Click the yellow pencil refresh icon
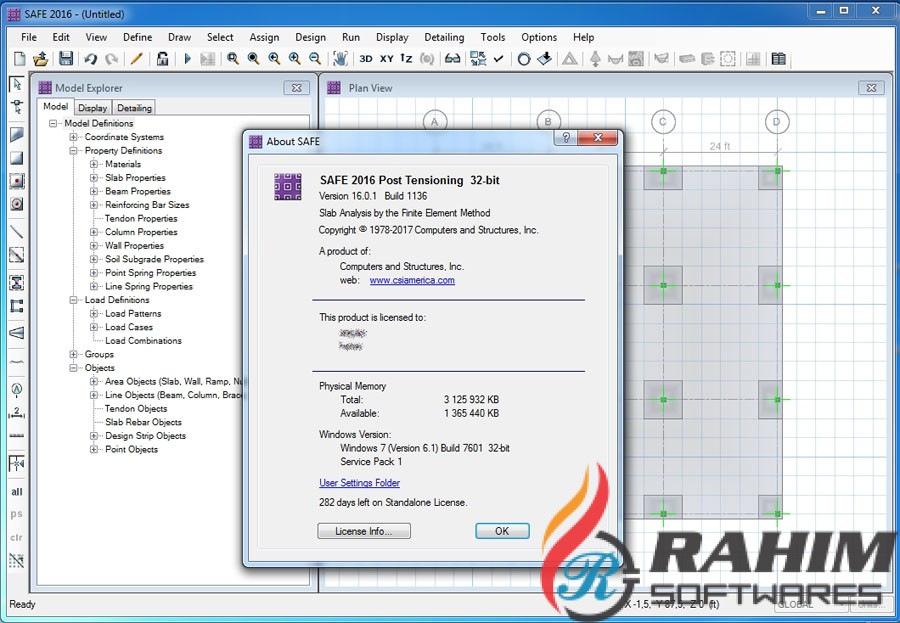900x623 pixels. [137, 59]
